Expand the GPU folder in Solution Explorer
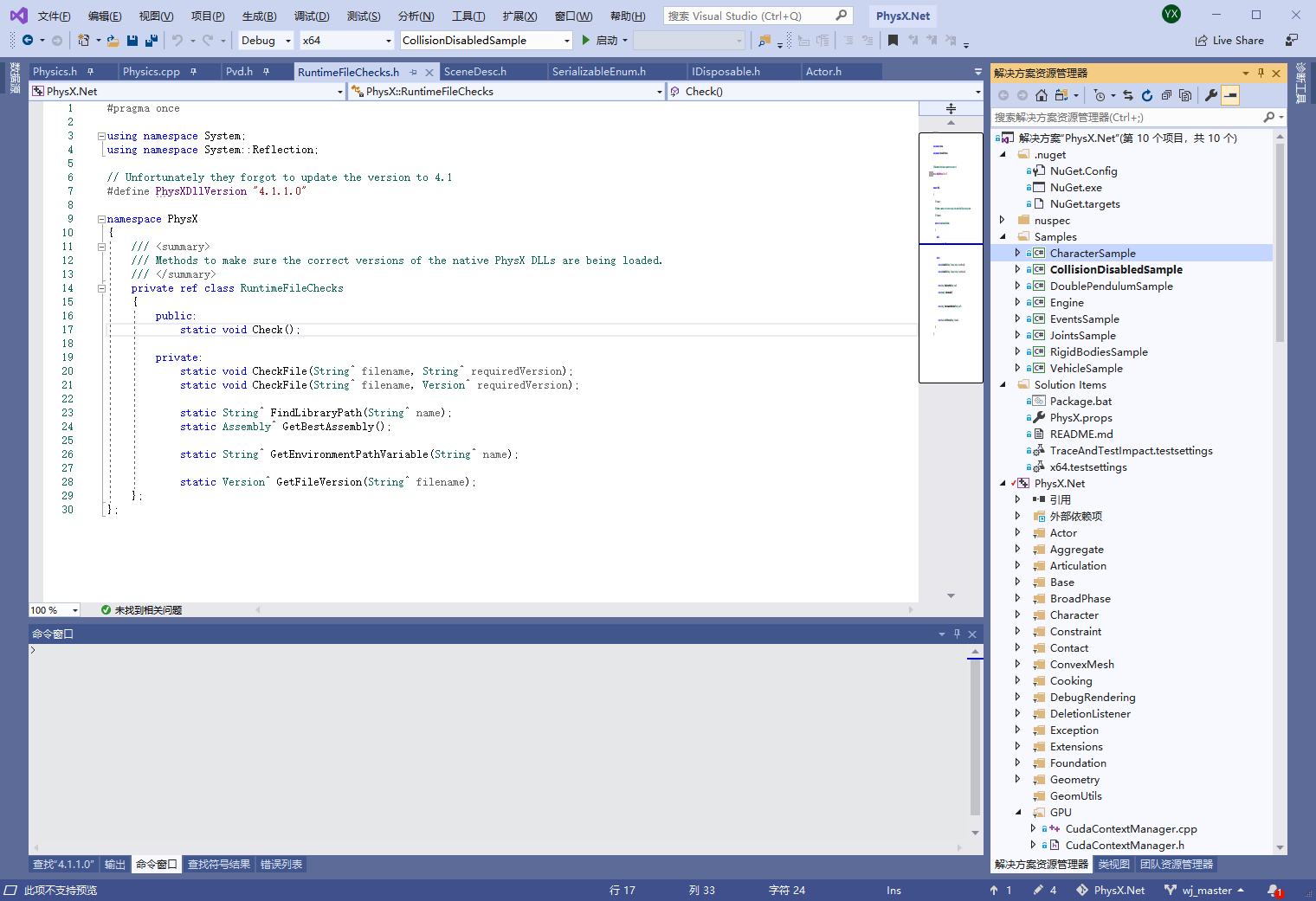The height and width of the screenshot is (901, 1316). click(x=1018, y=812)
